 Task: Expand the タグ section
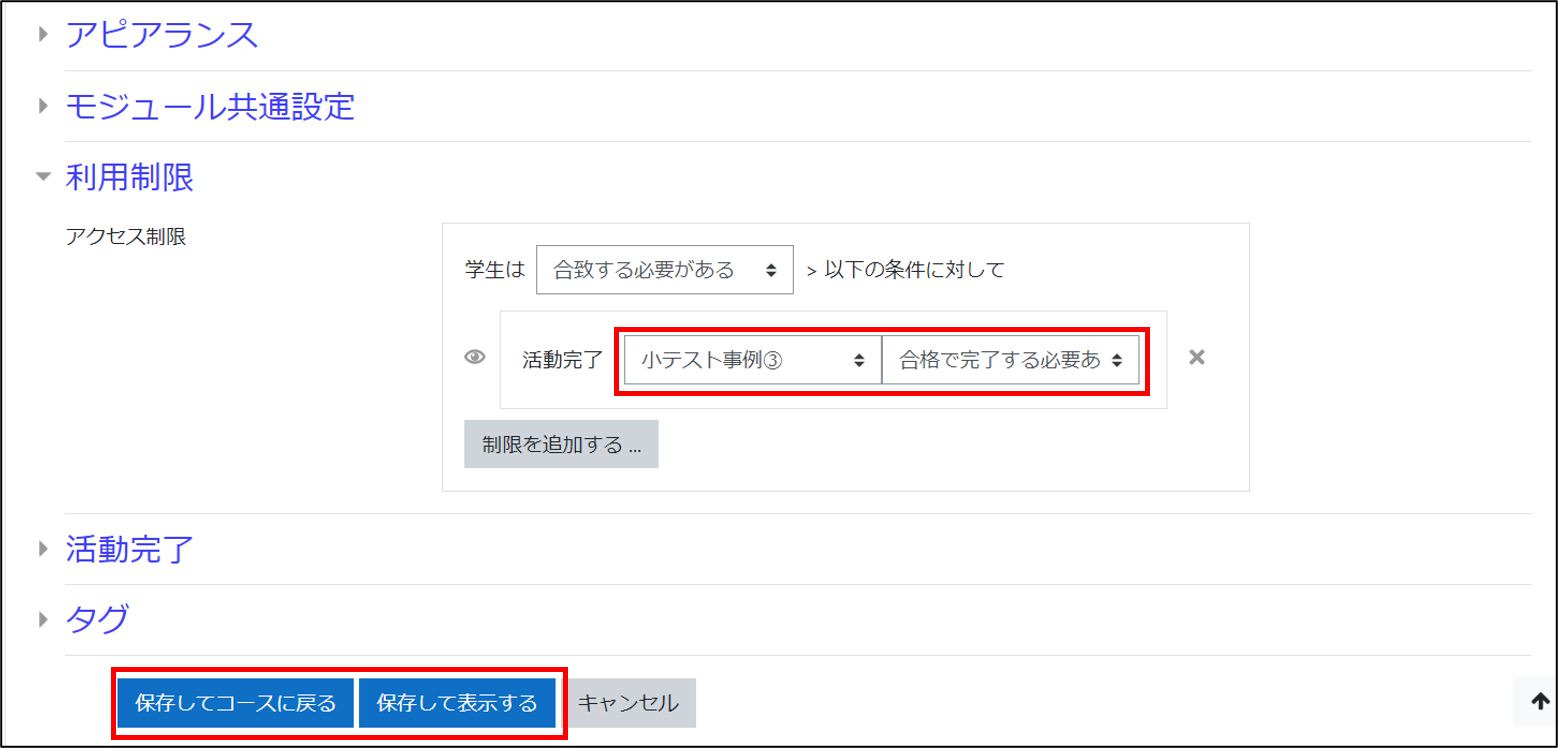42,620
